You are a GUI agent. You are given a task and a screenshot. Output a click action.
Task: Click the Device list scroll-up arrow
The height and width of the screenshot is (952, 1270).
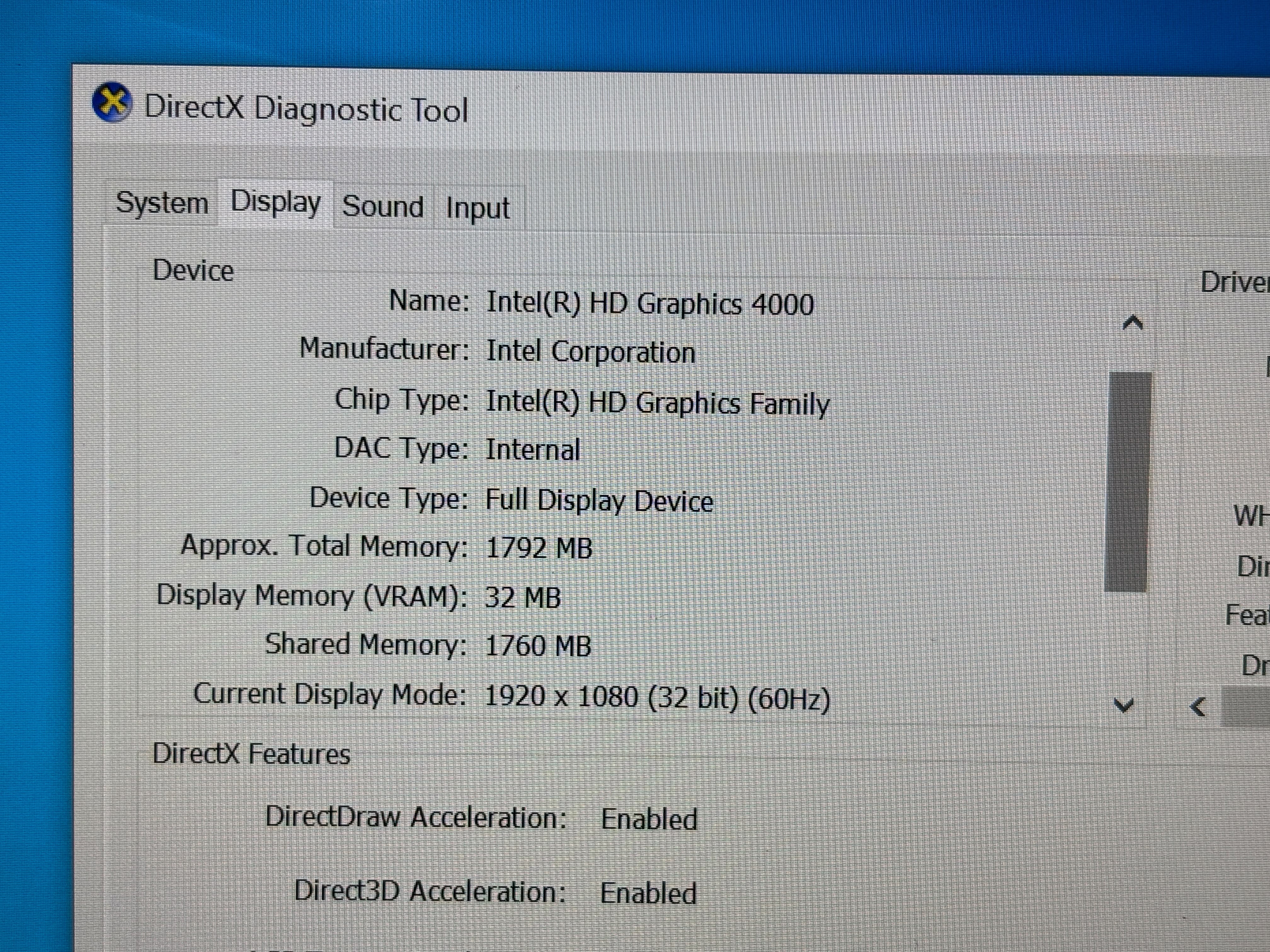coord(1132,323)
